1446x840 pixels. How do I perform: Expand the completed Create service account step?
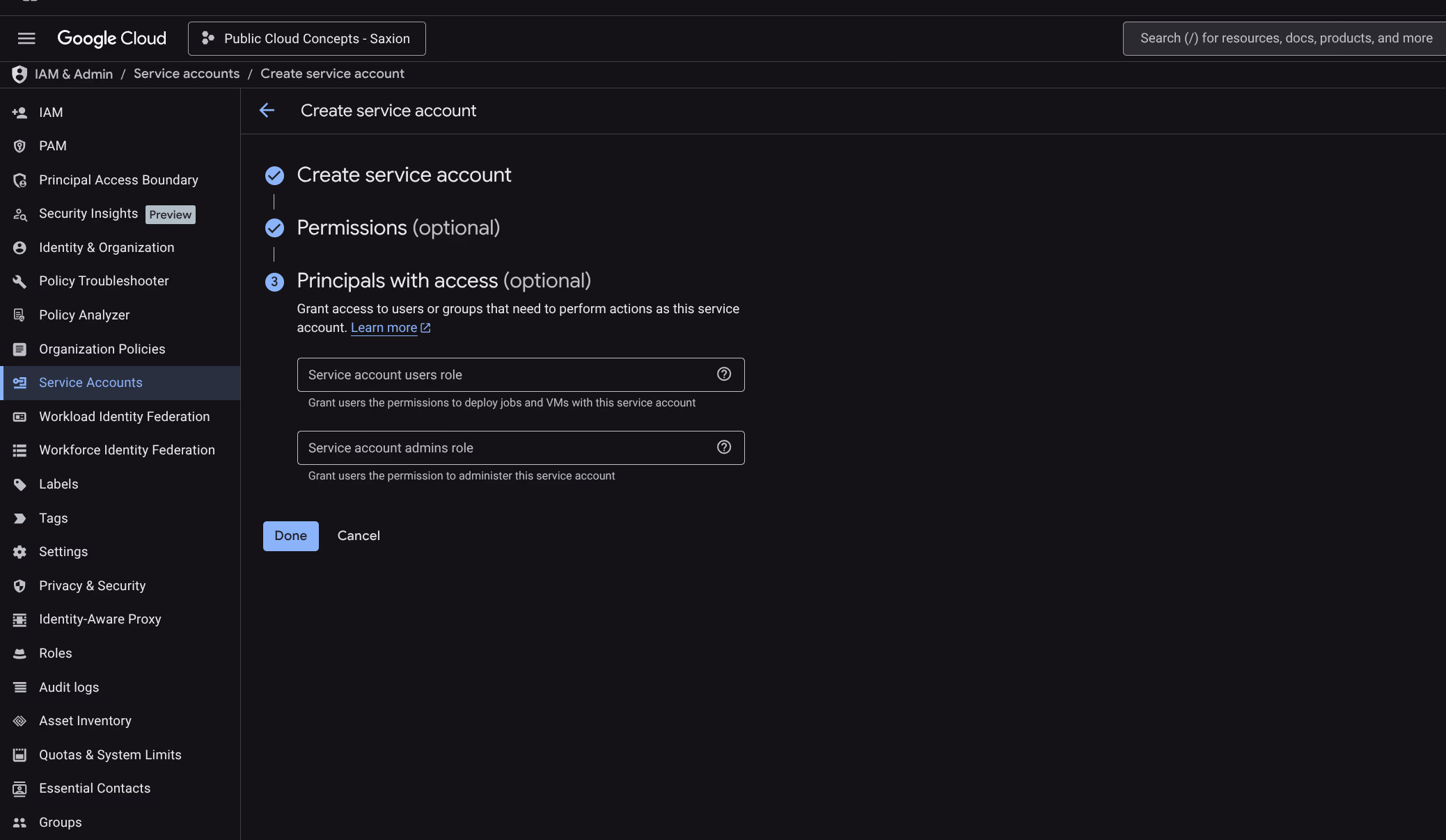tap(404, 175)
